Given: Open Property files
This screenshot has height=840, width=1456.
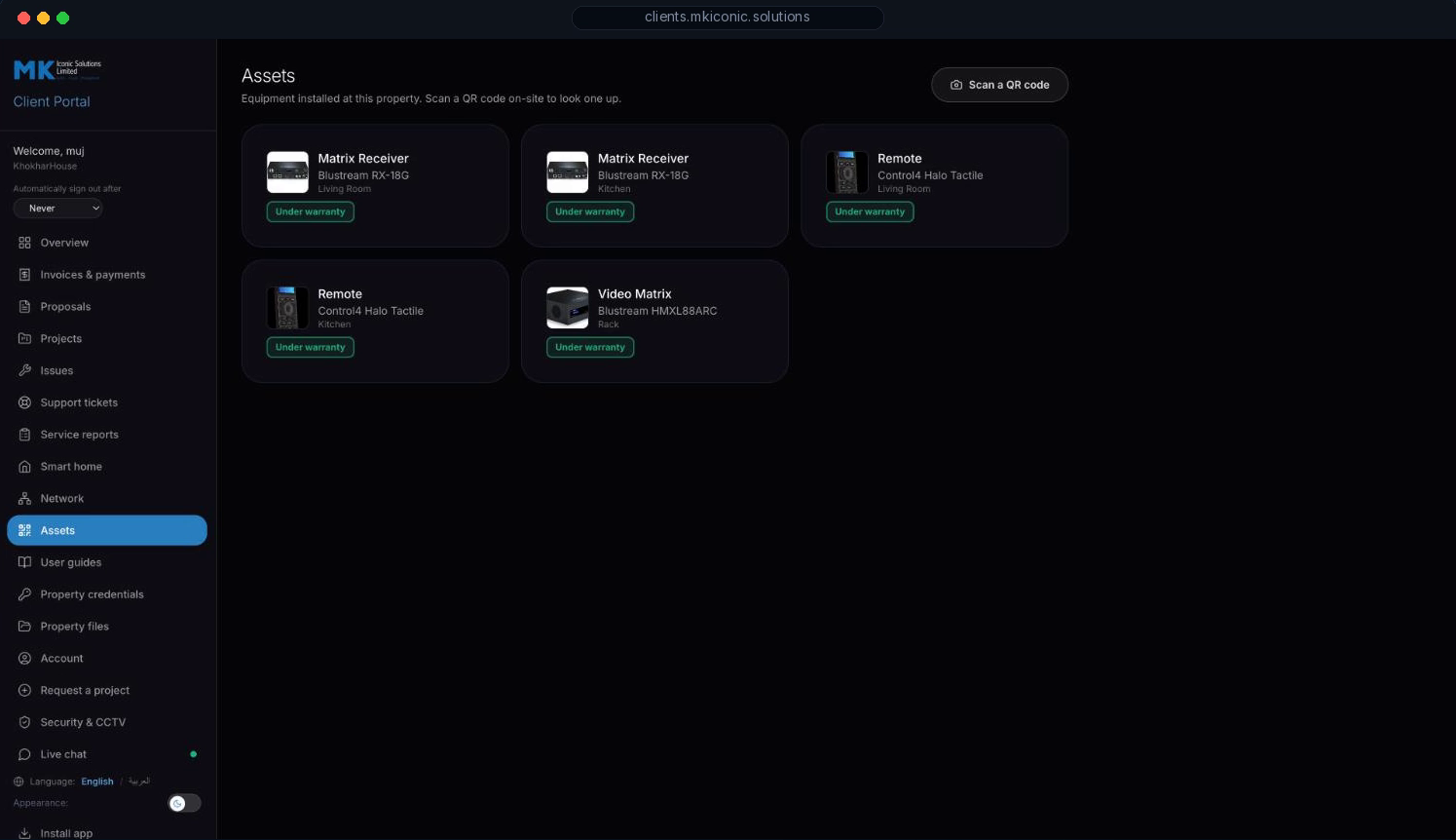Looking at the screenshot, I should pyautogui.click(x=107, y=627).
